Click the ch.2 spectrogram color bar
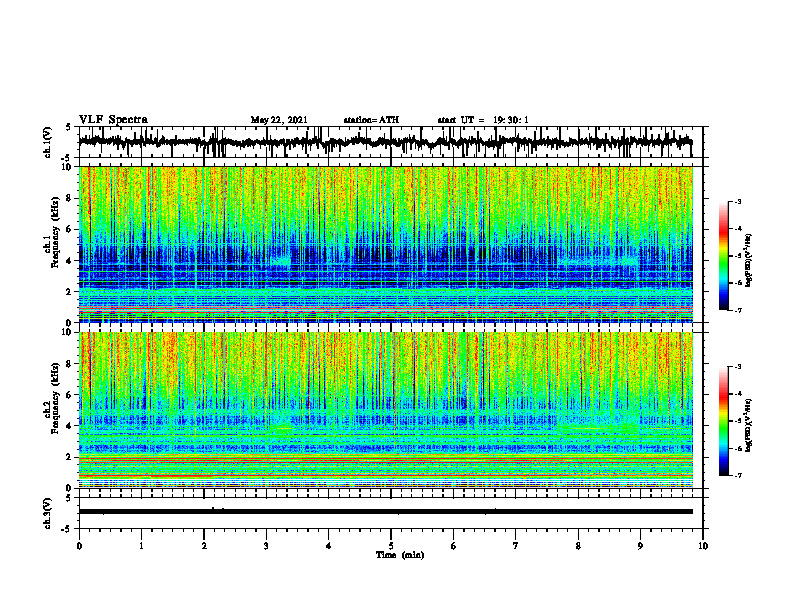Image resolution: width=792 pixels, height=612 pixels. 723,421
